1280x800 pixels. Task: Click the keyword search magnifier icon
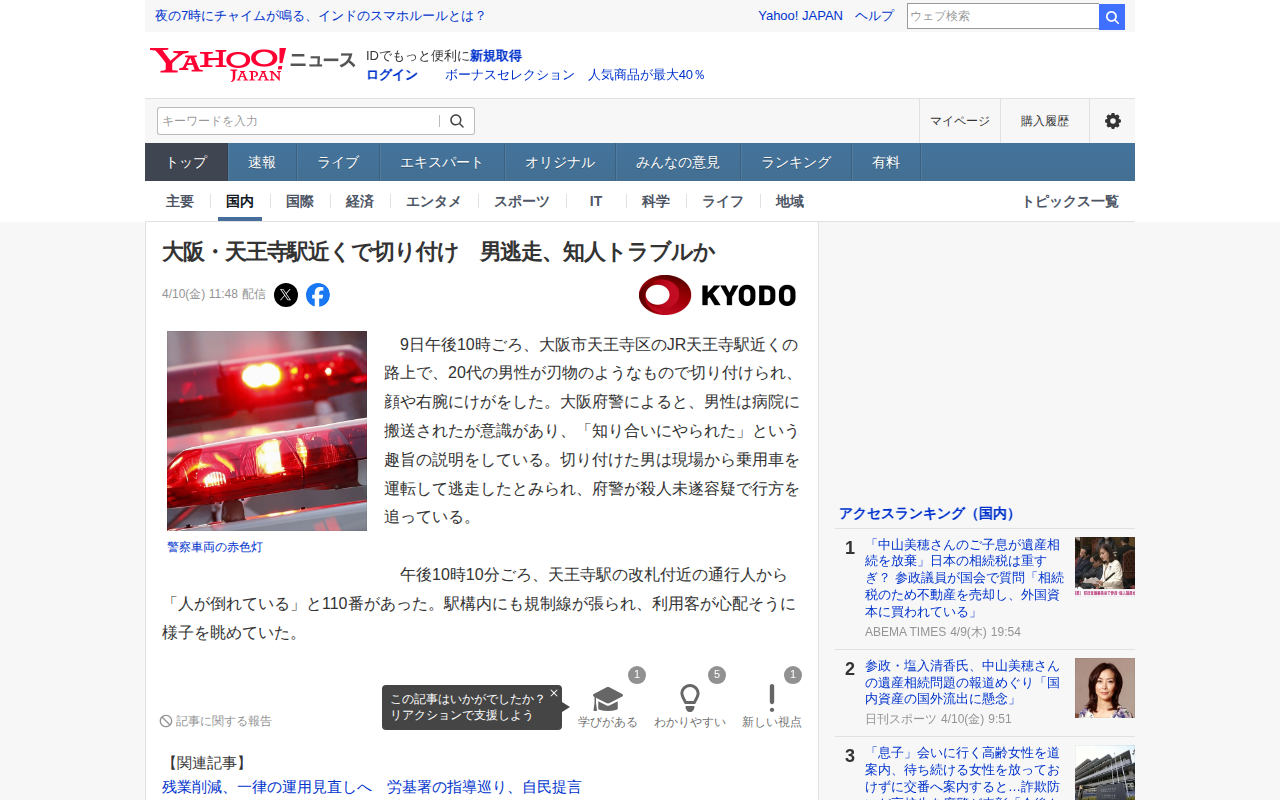point(457,121)
